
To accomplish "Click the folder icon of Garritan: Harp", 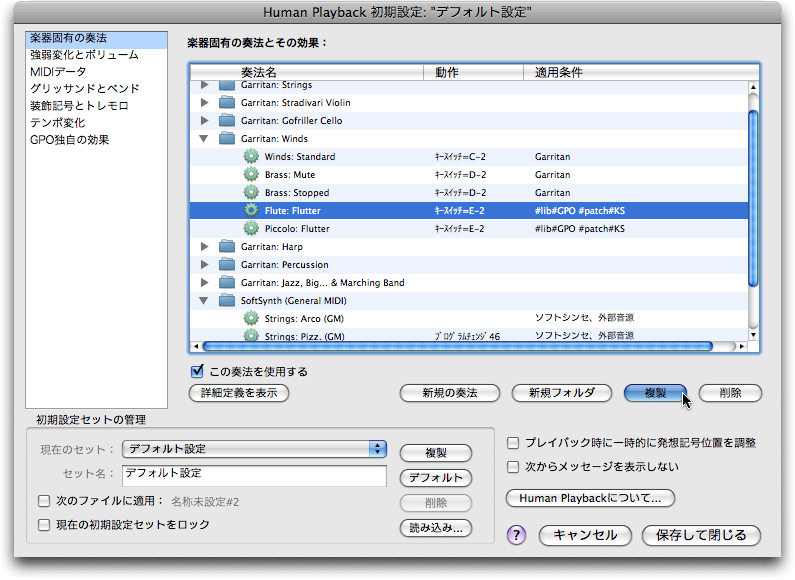I will [x=227, y=246].
